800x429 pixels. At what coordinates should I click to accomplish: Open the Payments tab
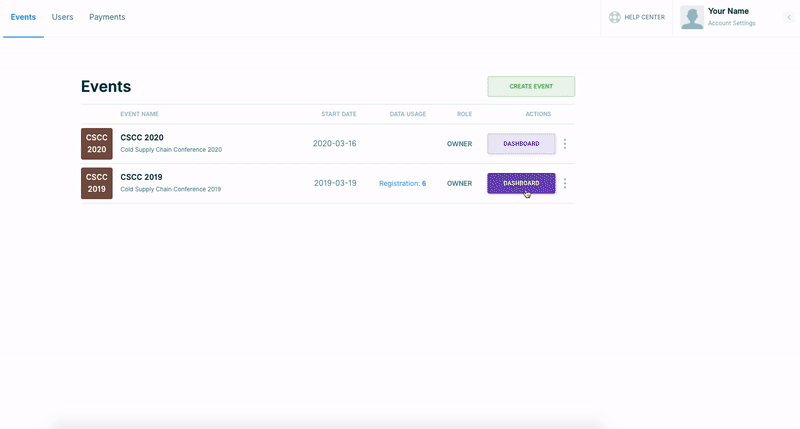point(107,17)
